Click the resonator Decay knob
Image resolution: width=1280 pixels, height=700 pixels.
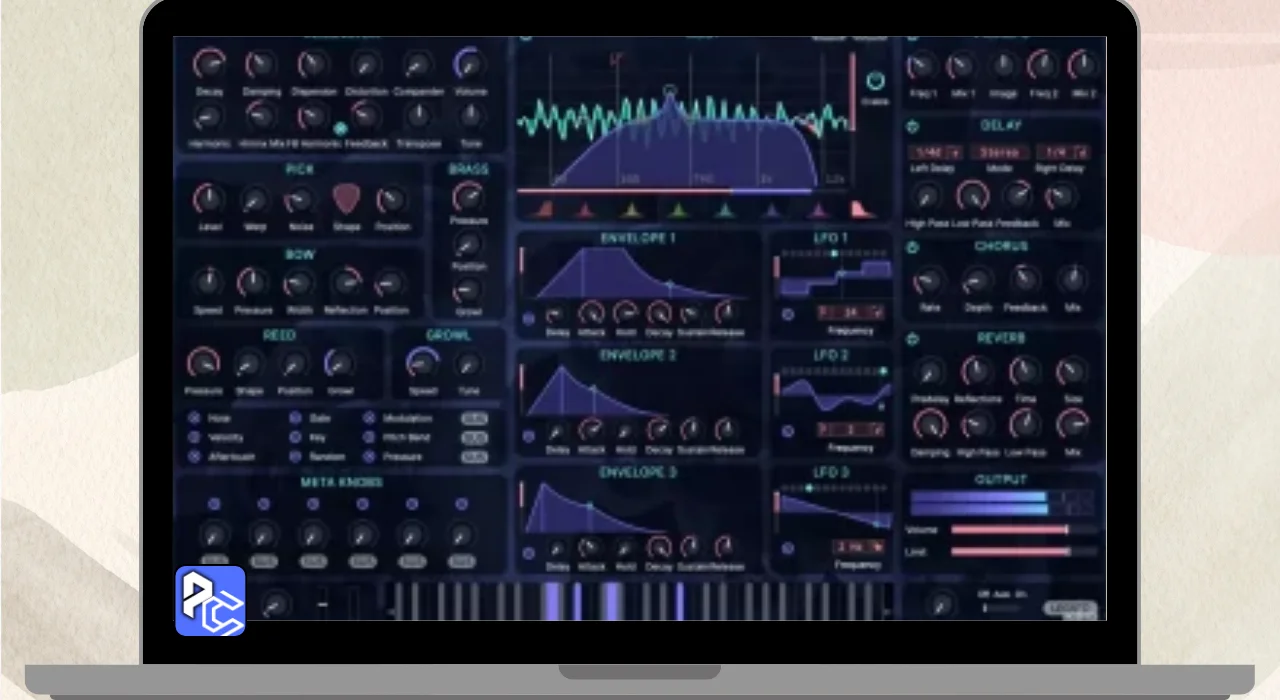point(209,65)
